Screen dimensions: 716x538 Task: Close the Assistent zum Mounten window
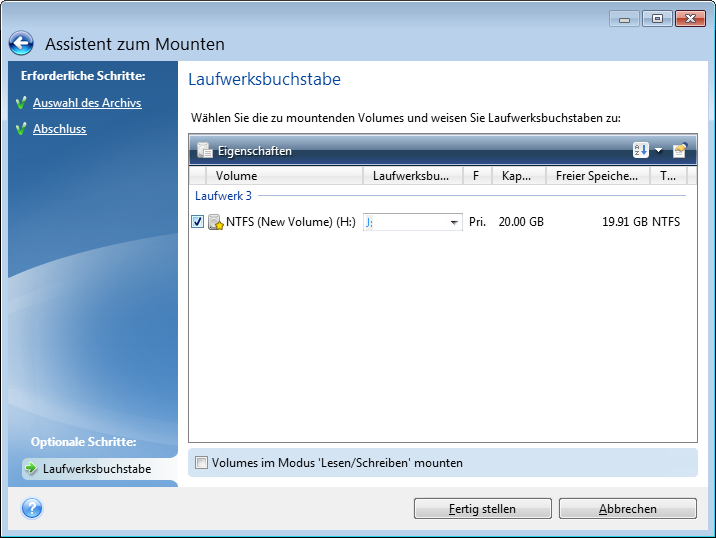point(690,19)
